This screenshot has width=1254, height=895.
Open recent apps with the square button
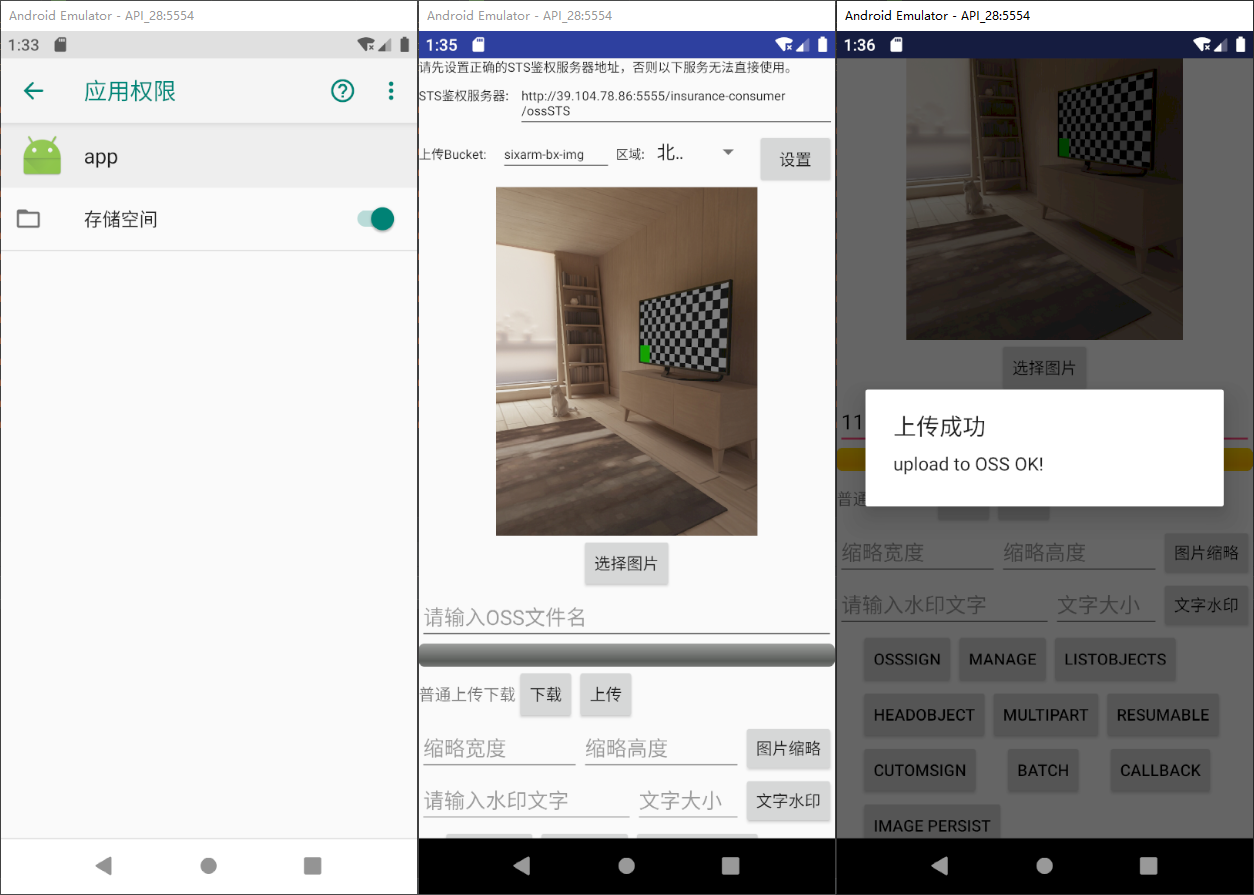[312, 866]
